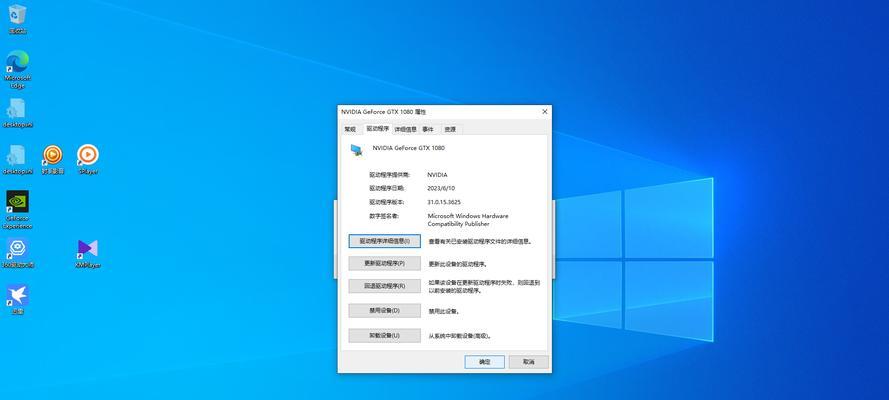
Task: Click the driver date 2023/6/10
Action: (441, 188)
